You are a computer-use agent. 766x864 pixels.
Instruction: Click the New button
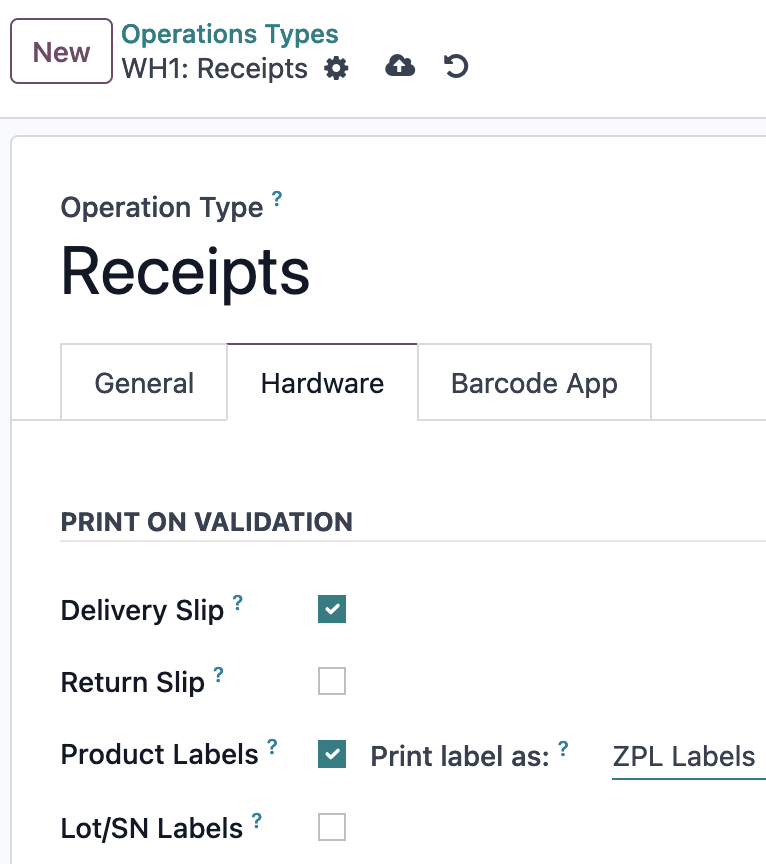[61, 51]
